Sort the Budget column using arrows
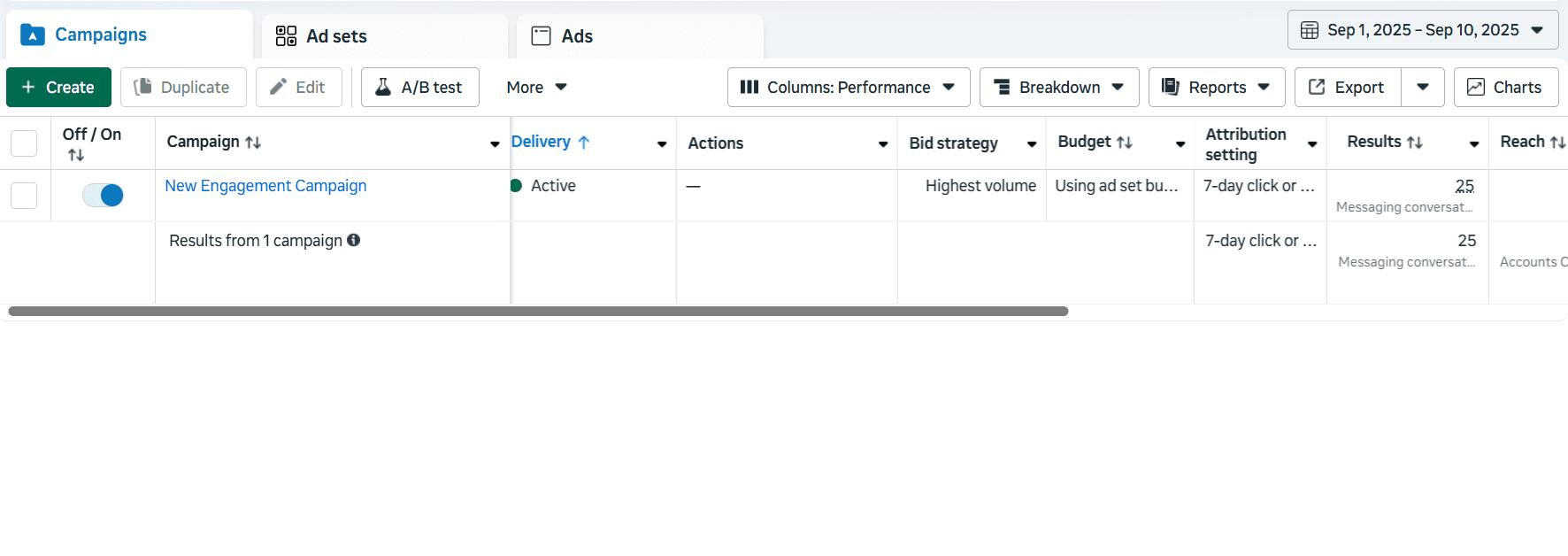 (x=1125, y=143)
